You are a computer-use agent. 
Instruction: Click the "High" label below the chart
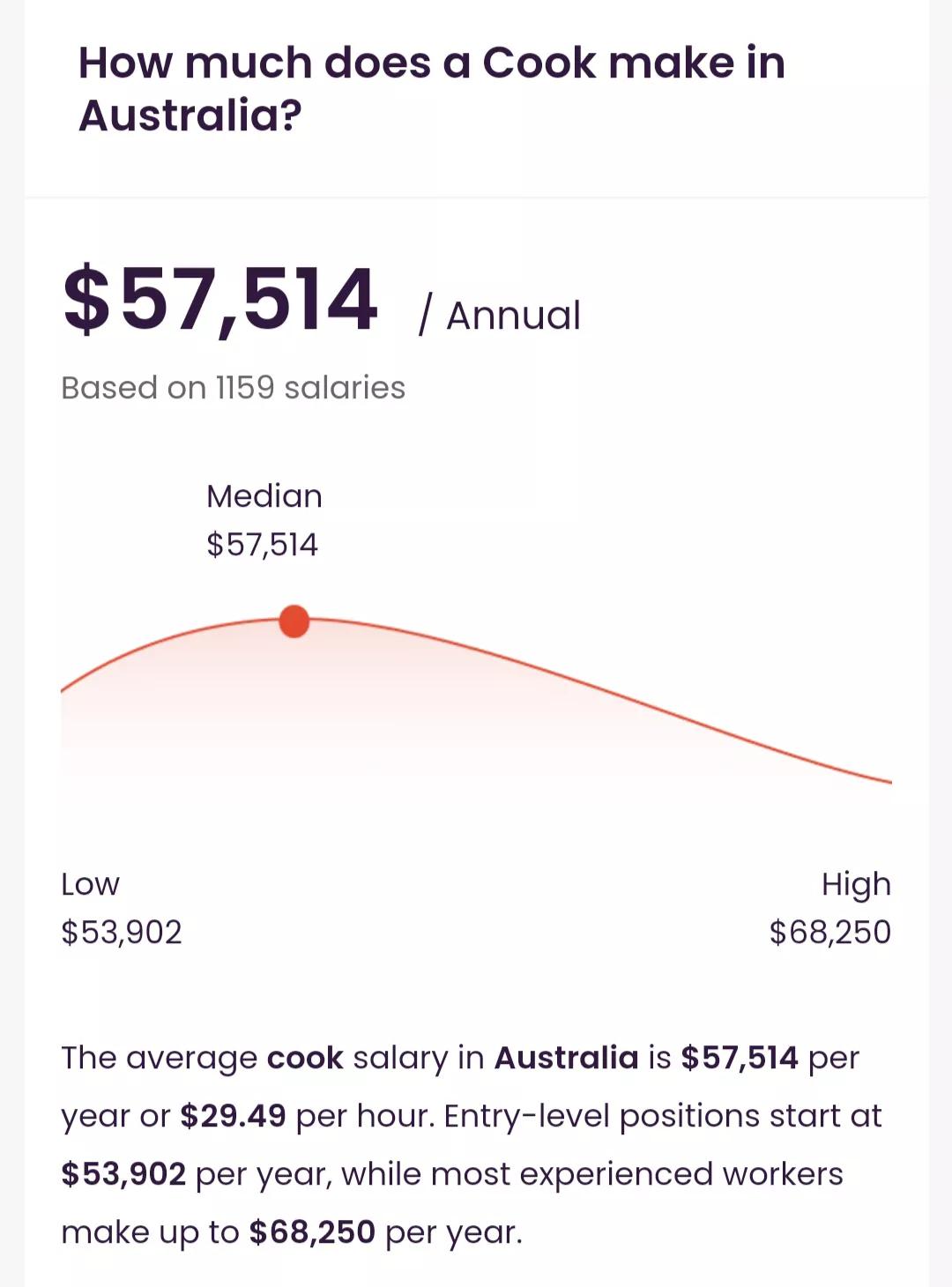856,884
